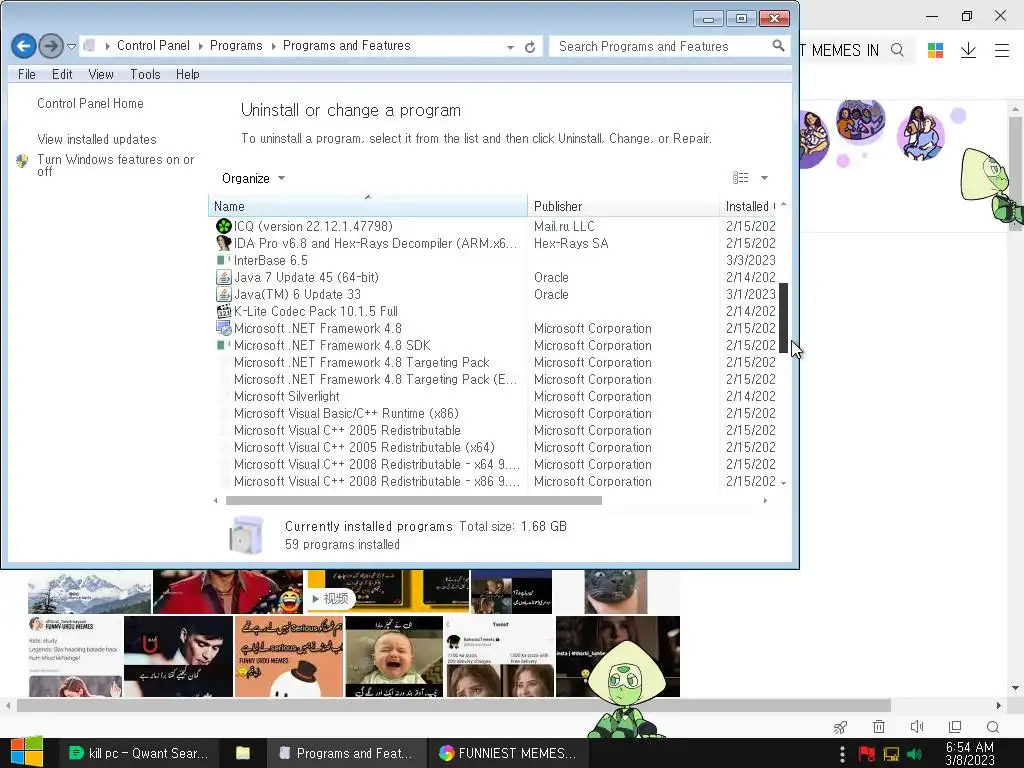1024x768 pixels.
Task: Click program list scroll down arrow
Action: coord(783,483)
